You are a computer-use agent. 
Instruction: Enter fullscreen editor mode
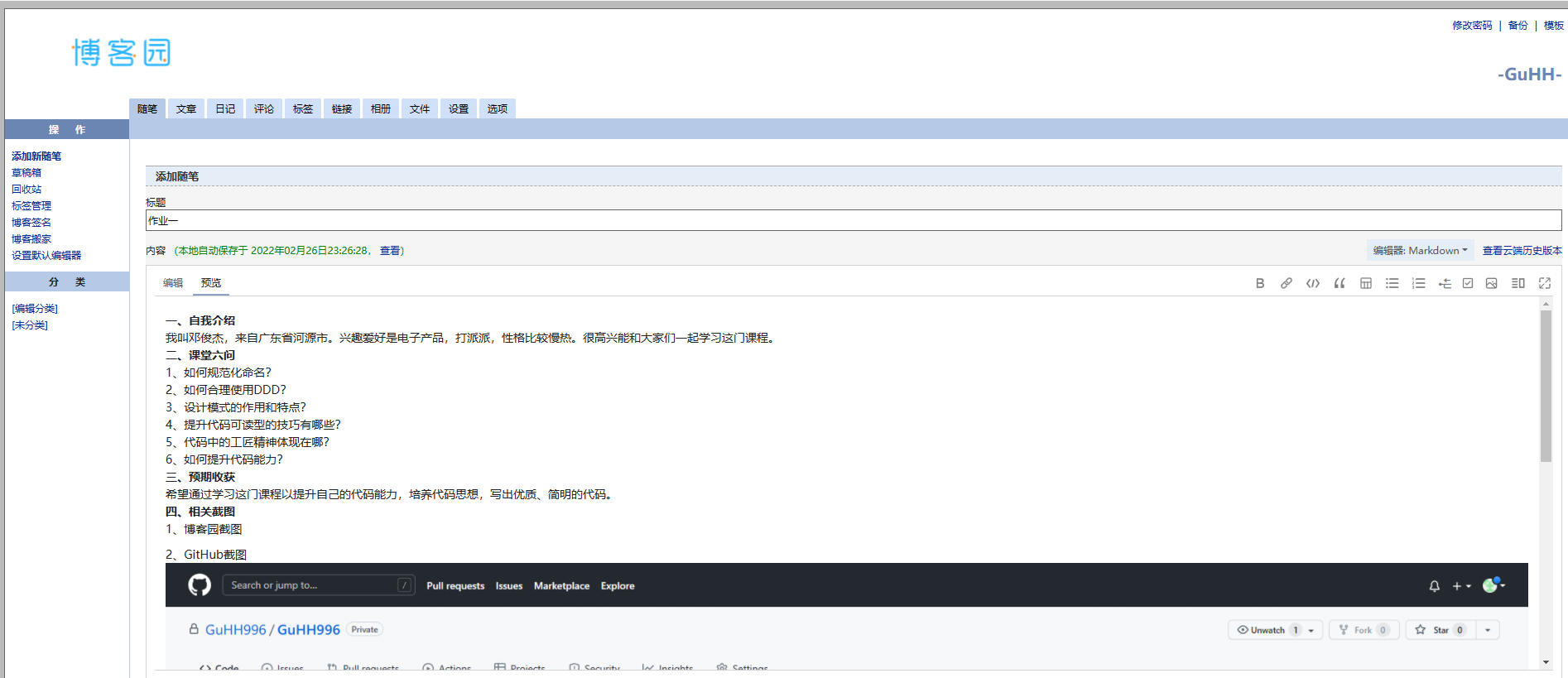(1545, 283)
